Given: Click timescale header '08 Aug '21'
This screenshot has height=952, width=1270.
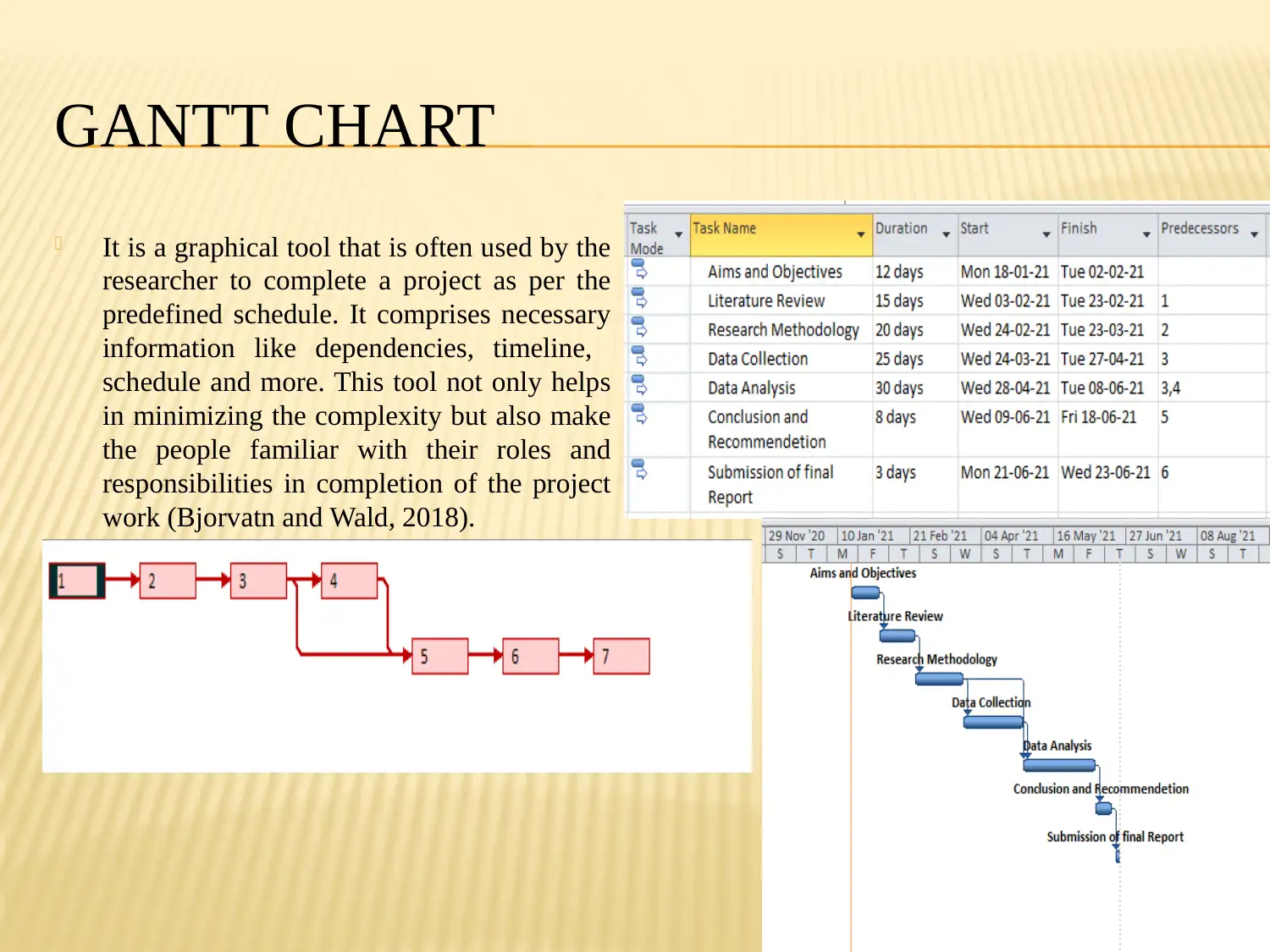Looking at the screenshot, I should coord(1233,536).
